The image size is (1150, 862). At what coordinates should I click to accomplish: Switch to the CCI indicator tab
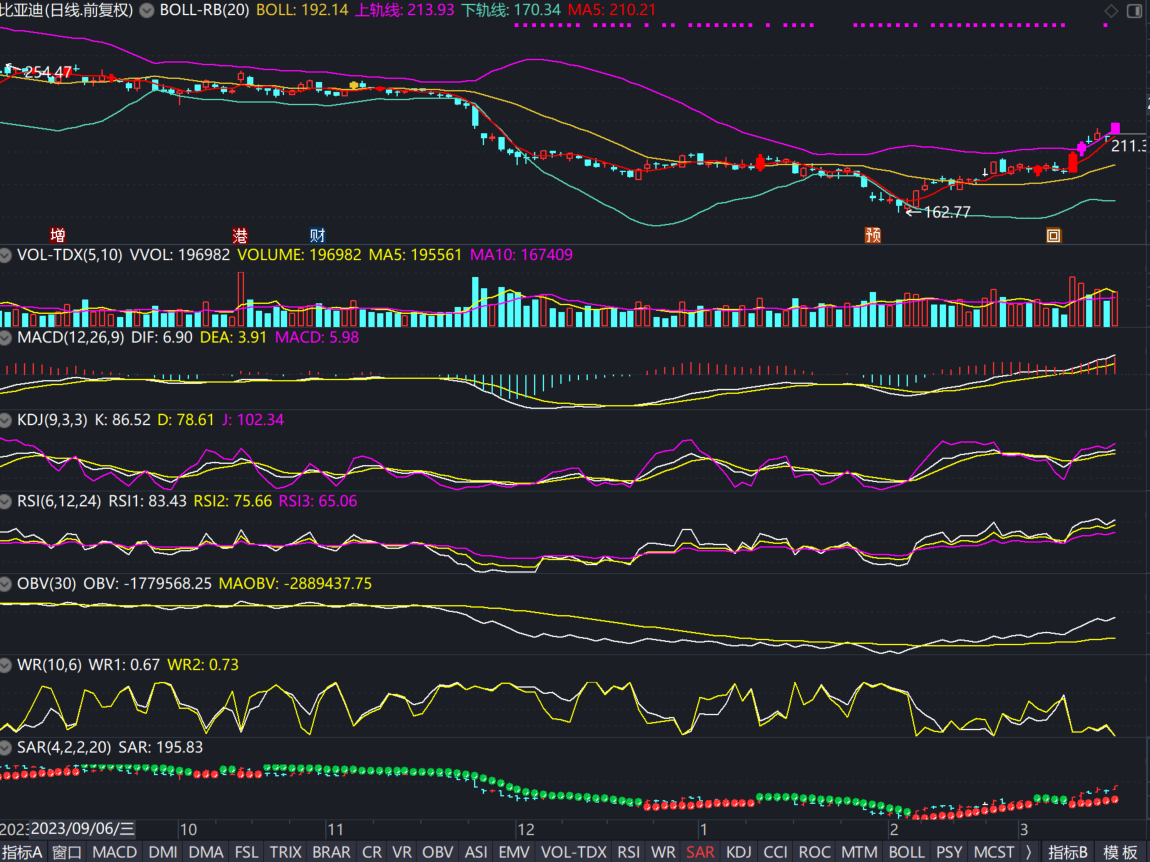pyautogui.click(x=775, y=852)
